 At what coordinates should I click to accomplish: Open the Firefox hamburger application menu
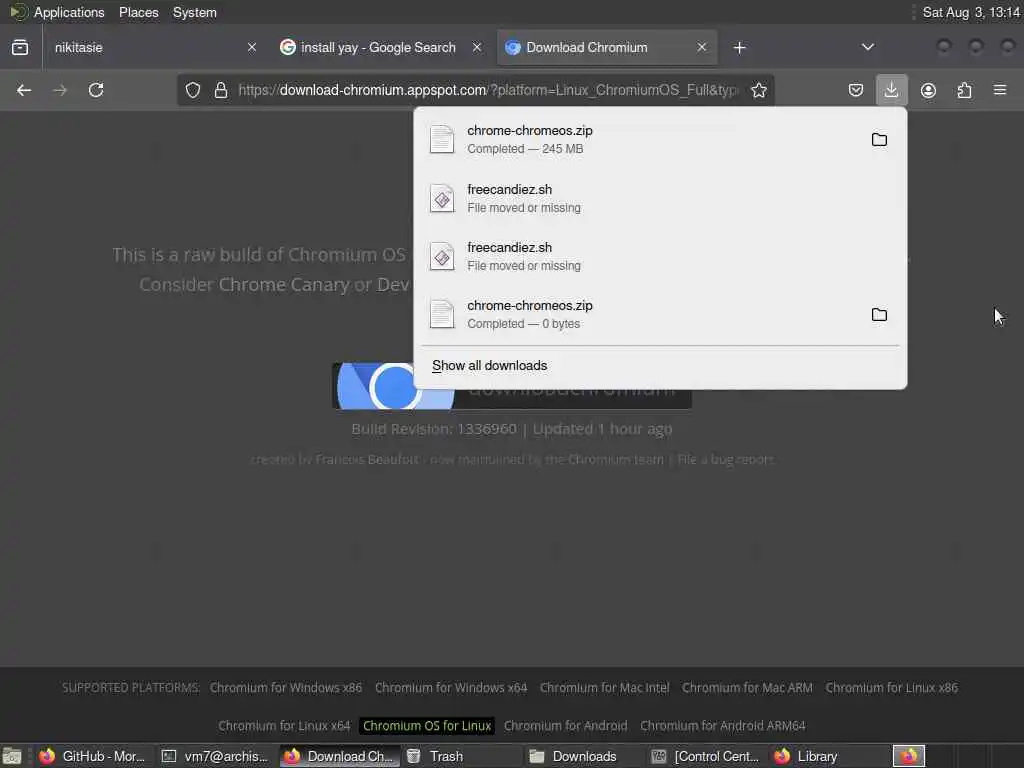pos(1000,89)
